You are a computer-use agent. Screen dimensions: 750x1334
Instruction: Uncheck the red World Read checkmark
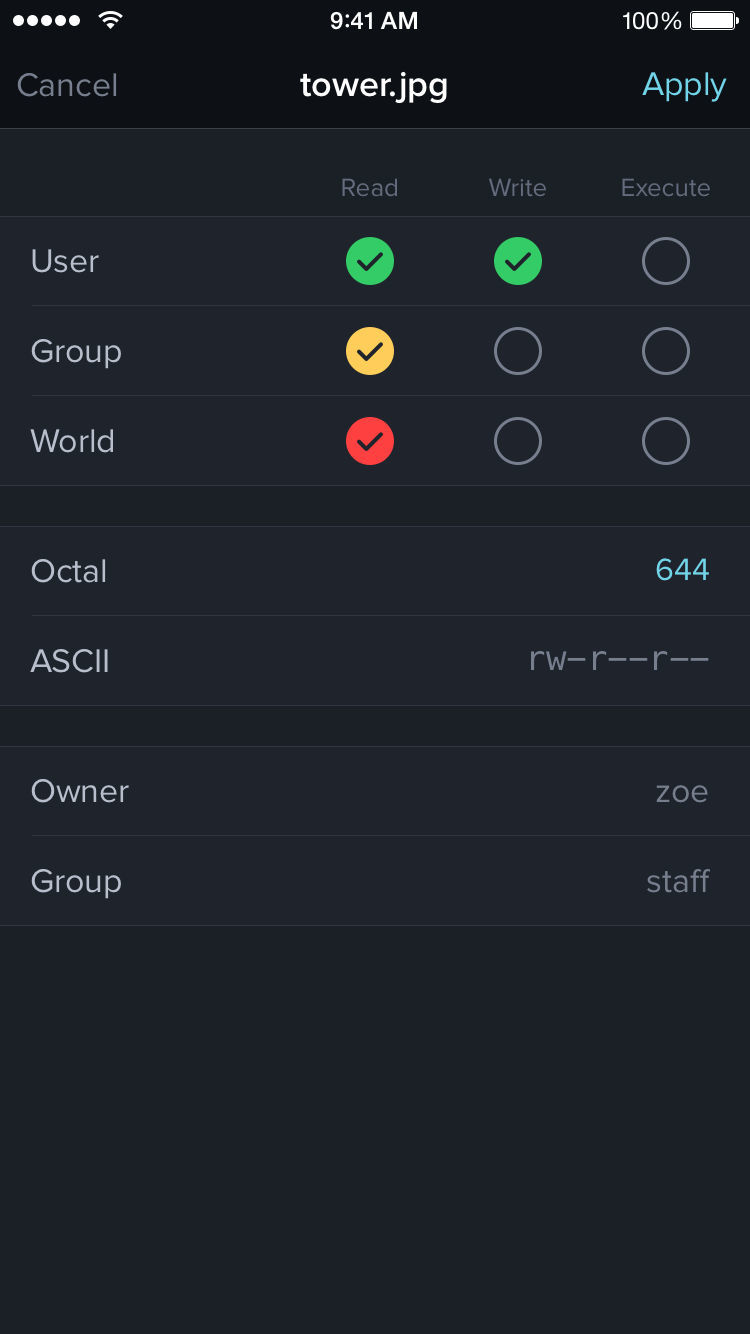coord(370,441)
